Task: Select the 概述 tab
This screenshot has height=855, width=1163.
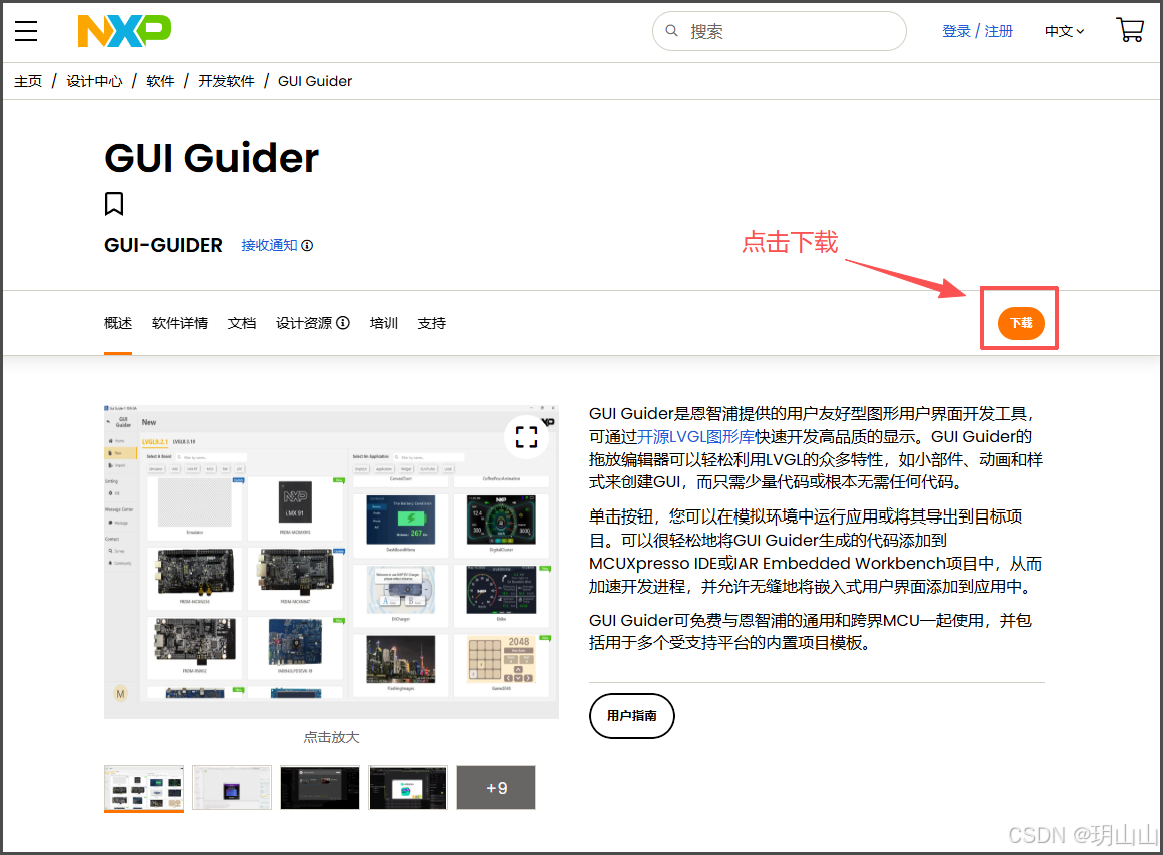Action: pyautogui.click(x=118, y=323)
